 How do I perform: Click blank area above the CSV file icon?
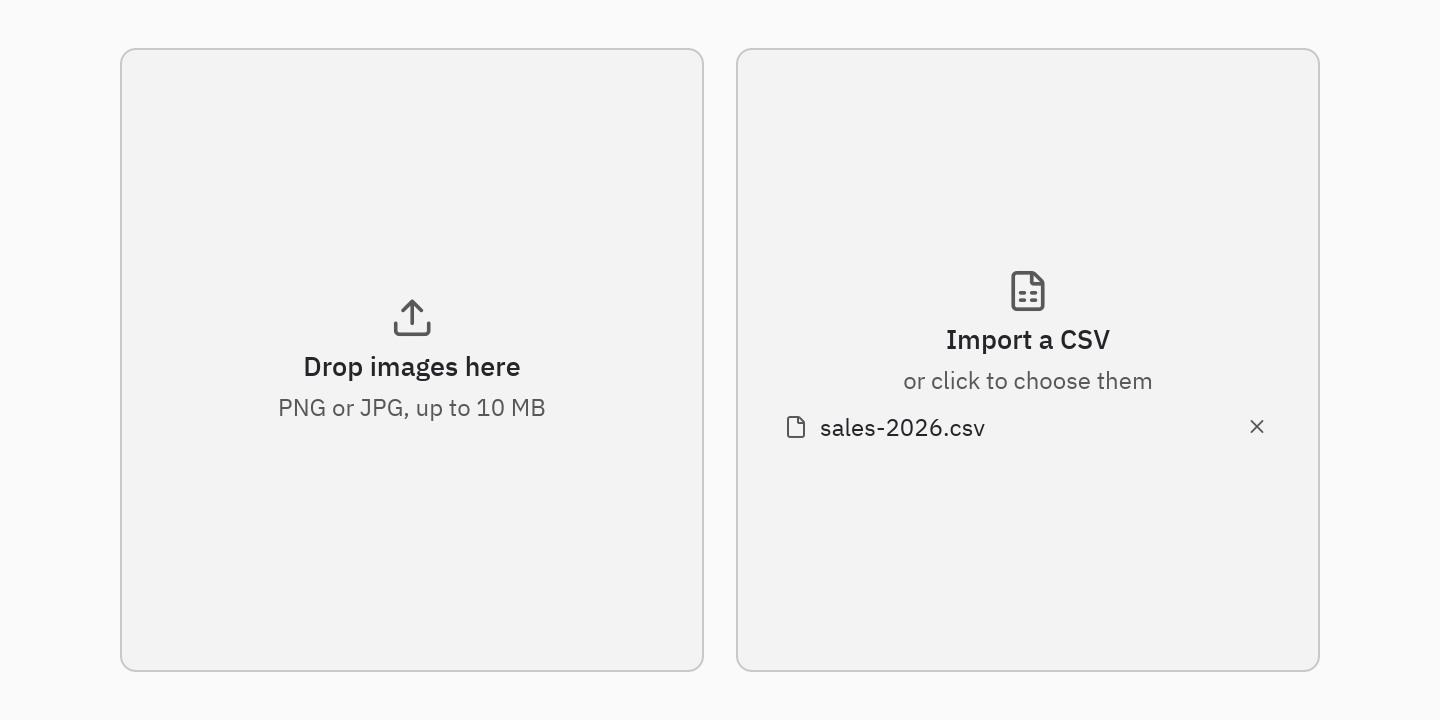[x=1028, y=160]
